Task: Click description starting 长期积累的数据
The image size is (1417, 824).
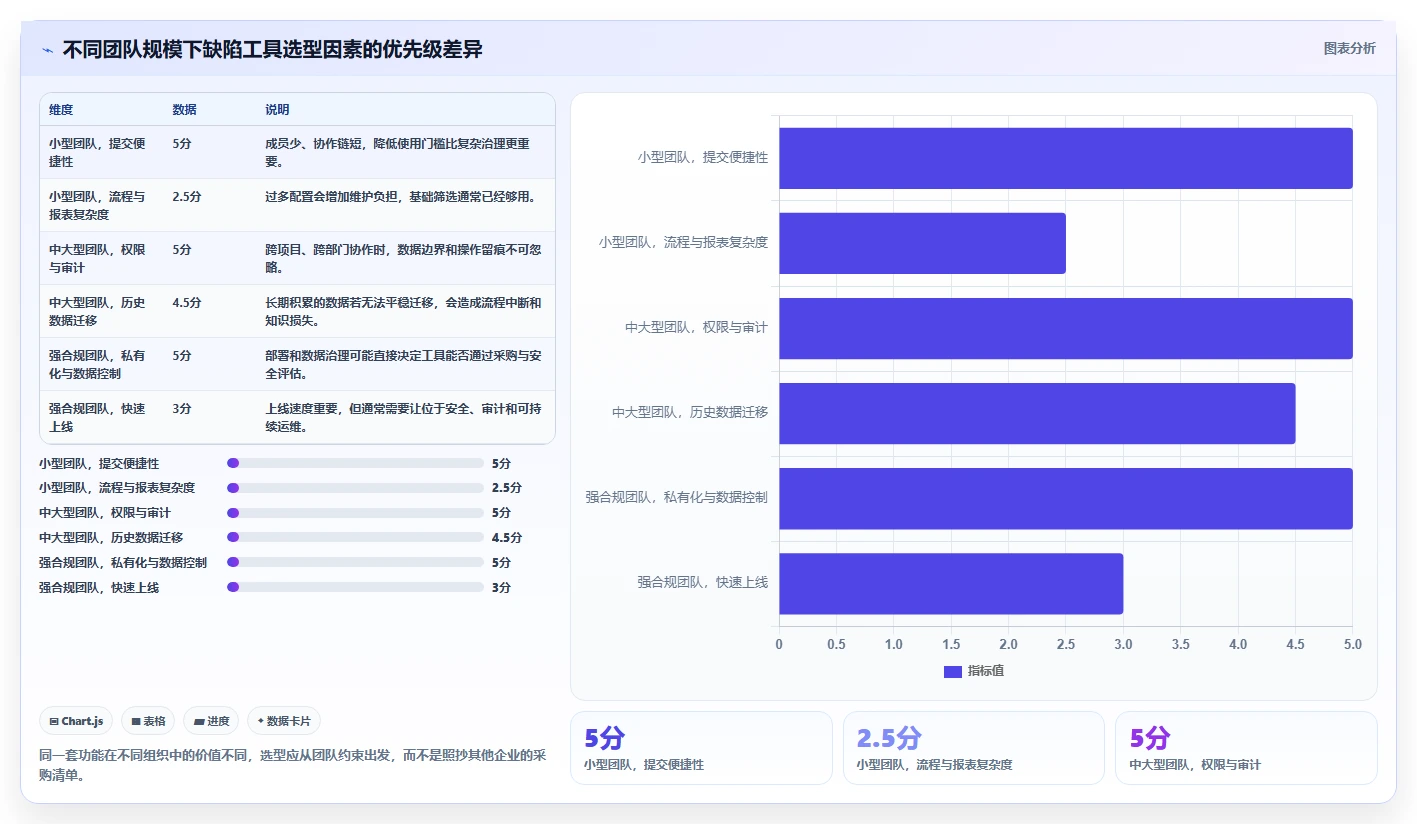Action: [x=403, y=311]
